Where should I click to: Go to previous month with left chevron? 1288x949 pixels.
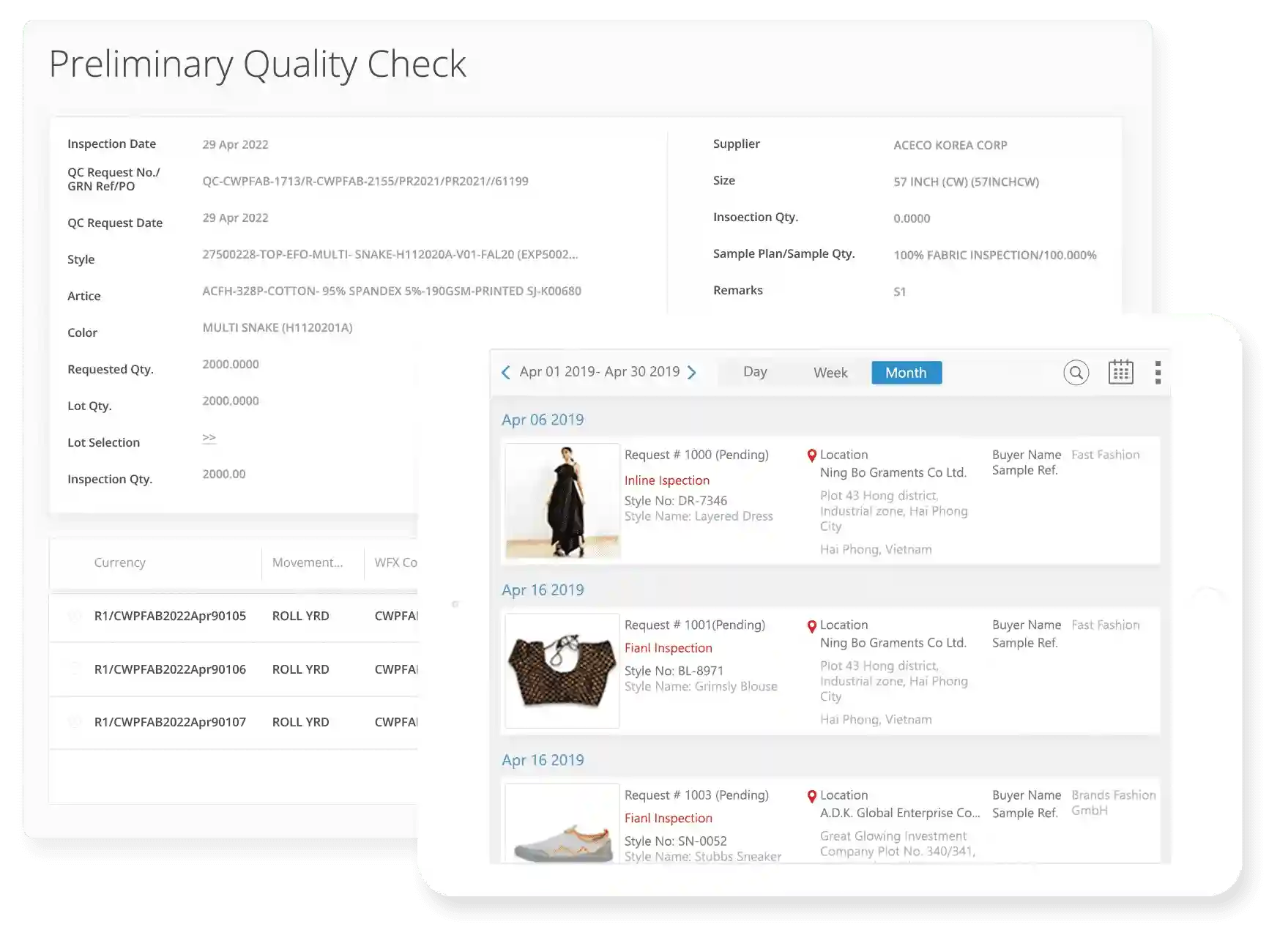505,373
